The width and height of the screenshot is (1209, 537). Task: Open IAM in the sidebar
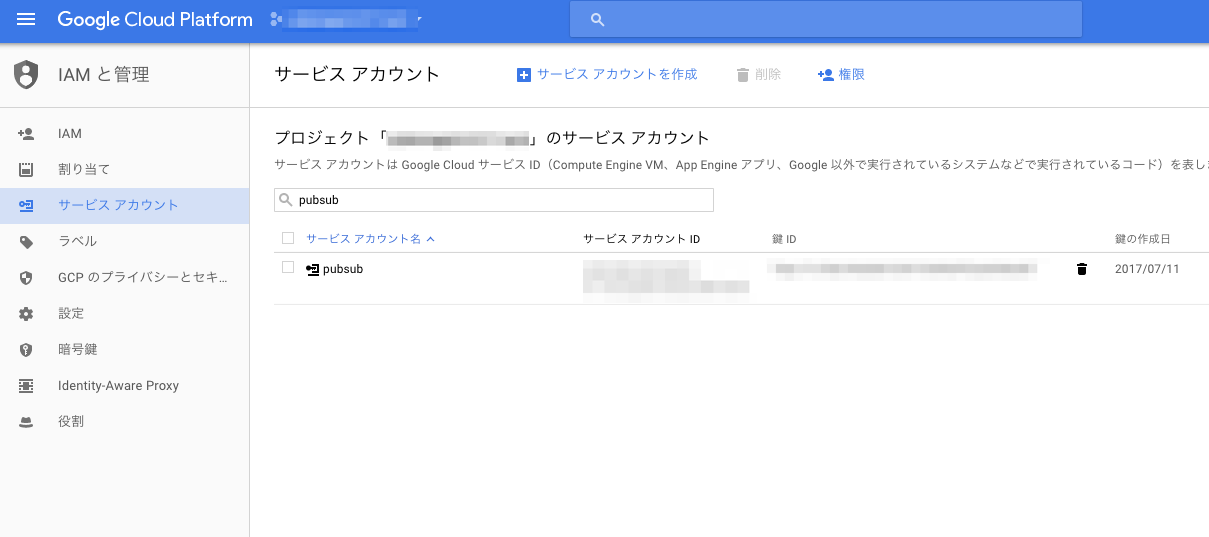pyautogui.click(x=70, y=134)
